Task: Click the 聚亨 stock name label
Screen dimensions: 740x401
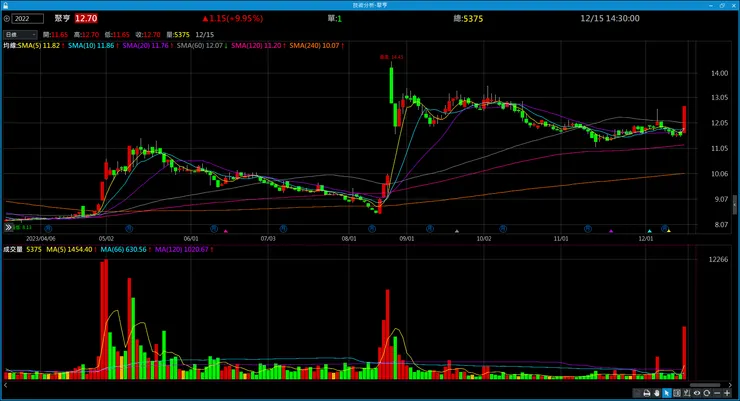Action: (62, 18)
